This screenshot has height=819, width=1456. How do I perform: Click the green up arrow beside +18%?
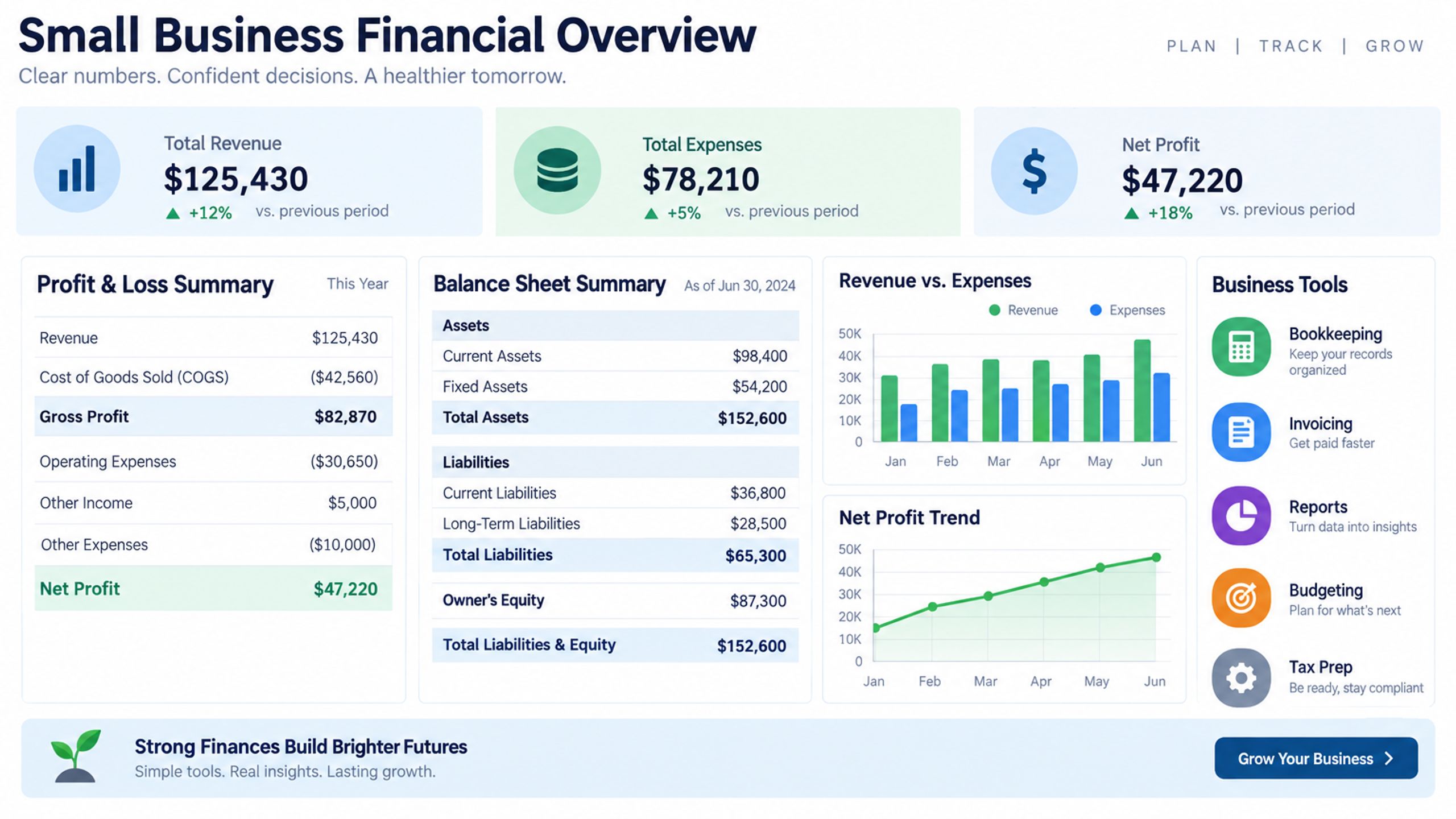tap(1132, 213)
